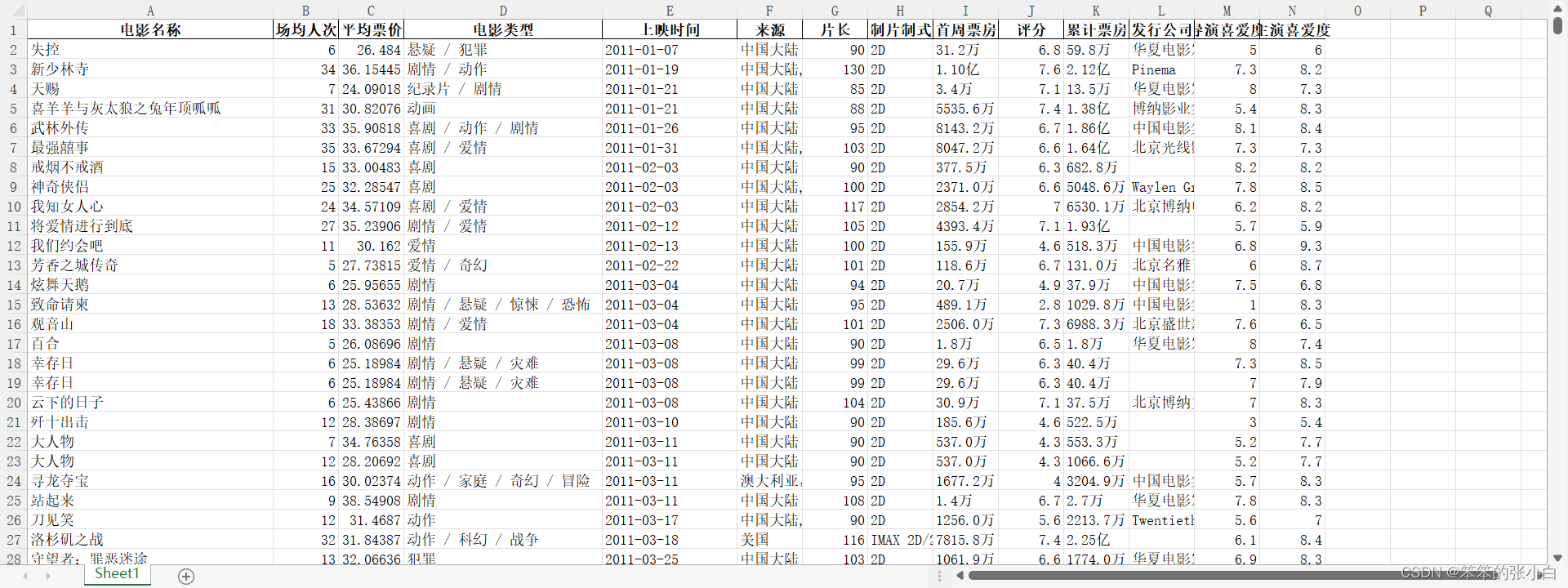Click the header cell 发行公司
Image resolution: width=1568 pixels, height=588 pixels.
click(1161, 30)
